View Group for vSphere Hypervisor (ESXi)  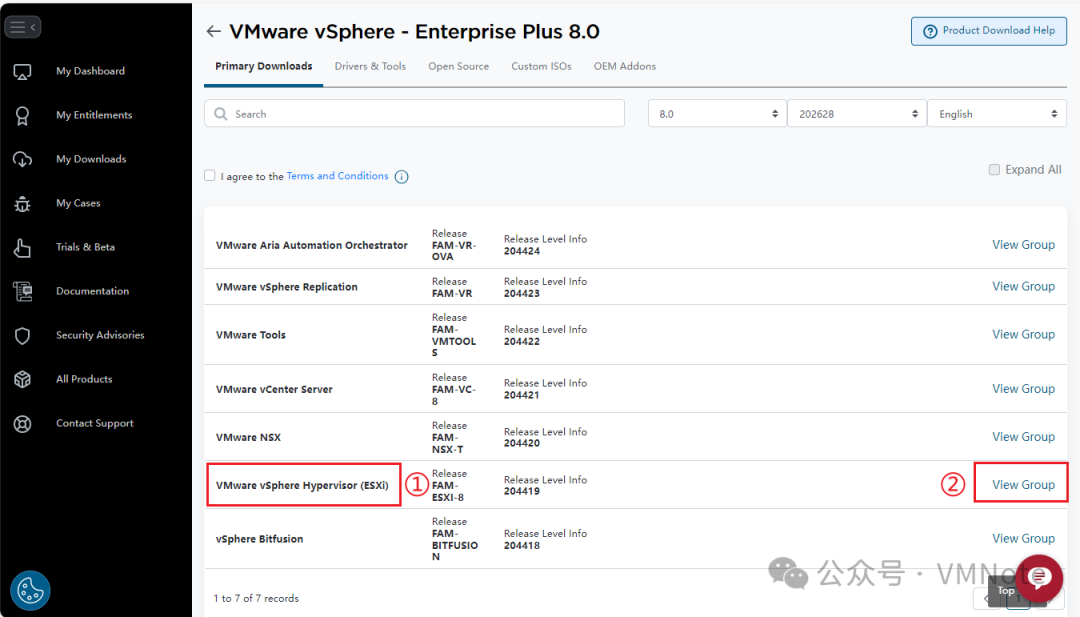tap(1023, 485)
